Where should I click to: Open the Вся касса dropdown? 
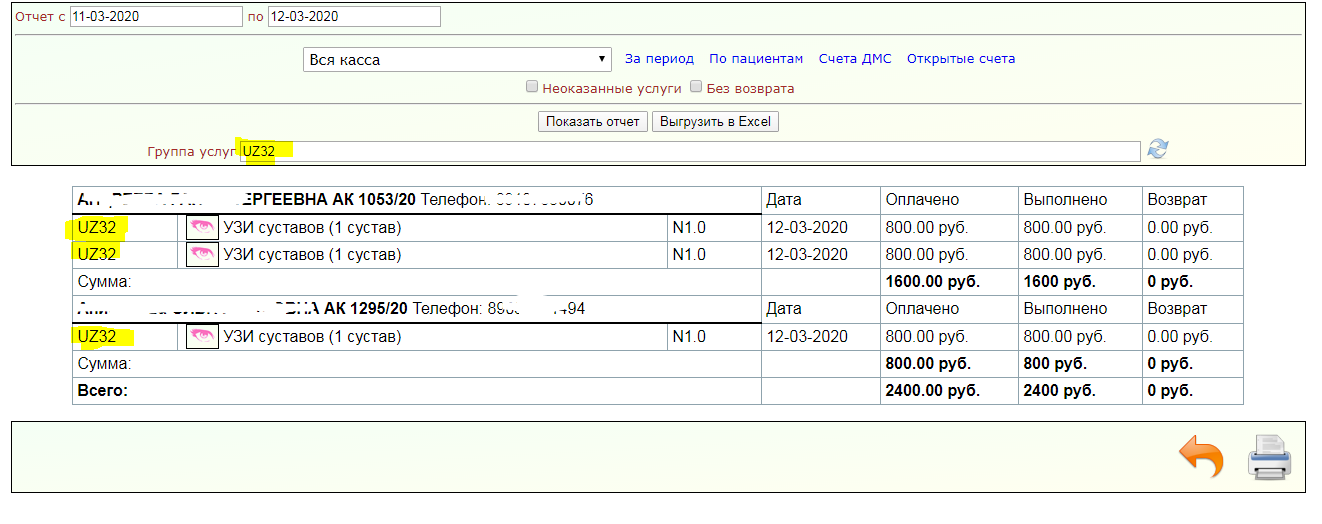click(x=457, y=60)
